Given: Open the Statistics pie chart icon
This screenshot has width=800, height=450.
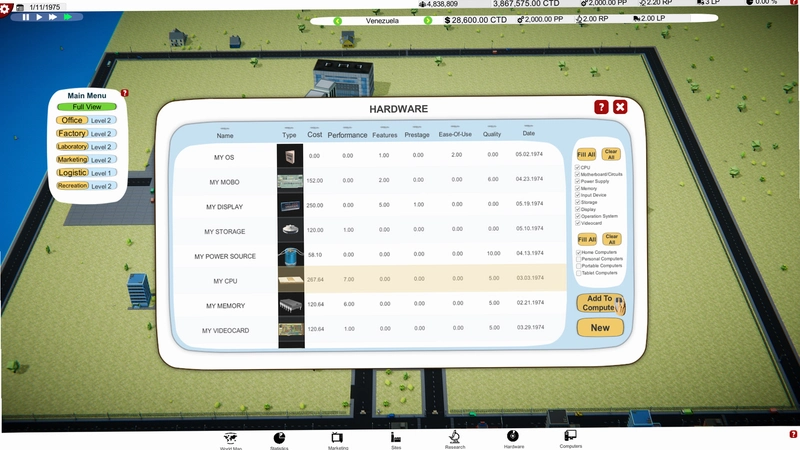Looking at the screenshot, I should (279, 438).
